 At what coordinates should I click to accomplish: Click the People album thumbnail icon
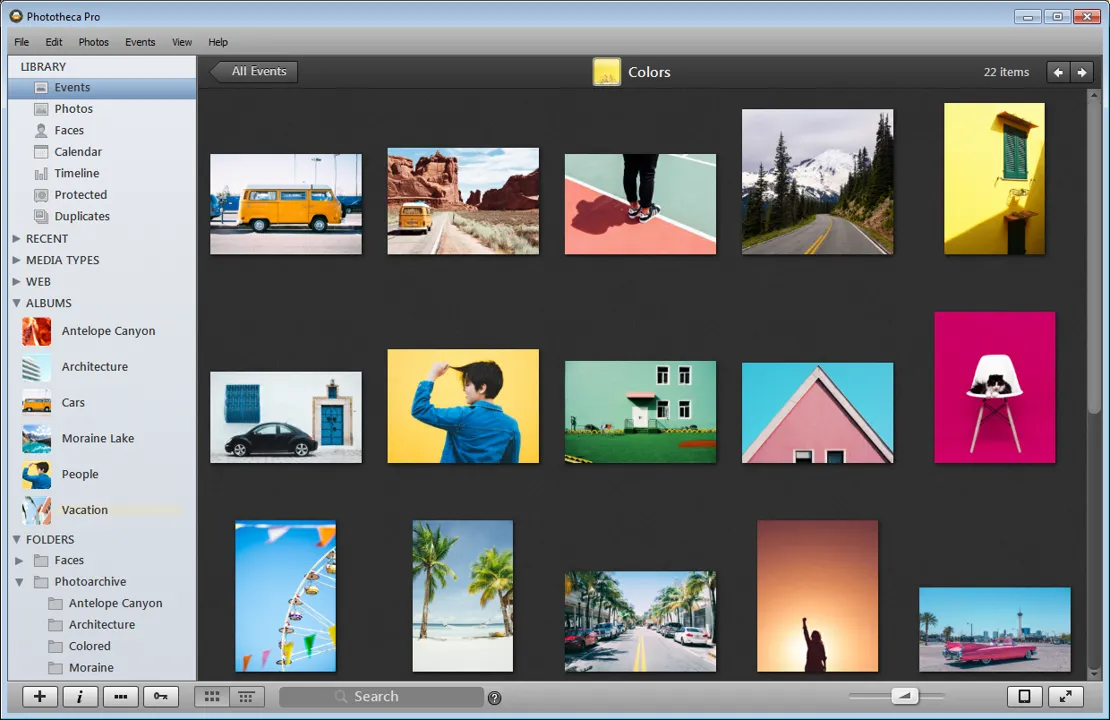[36, 474]
